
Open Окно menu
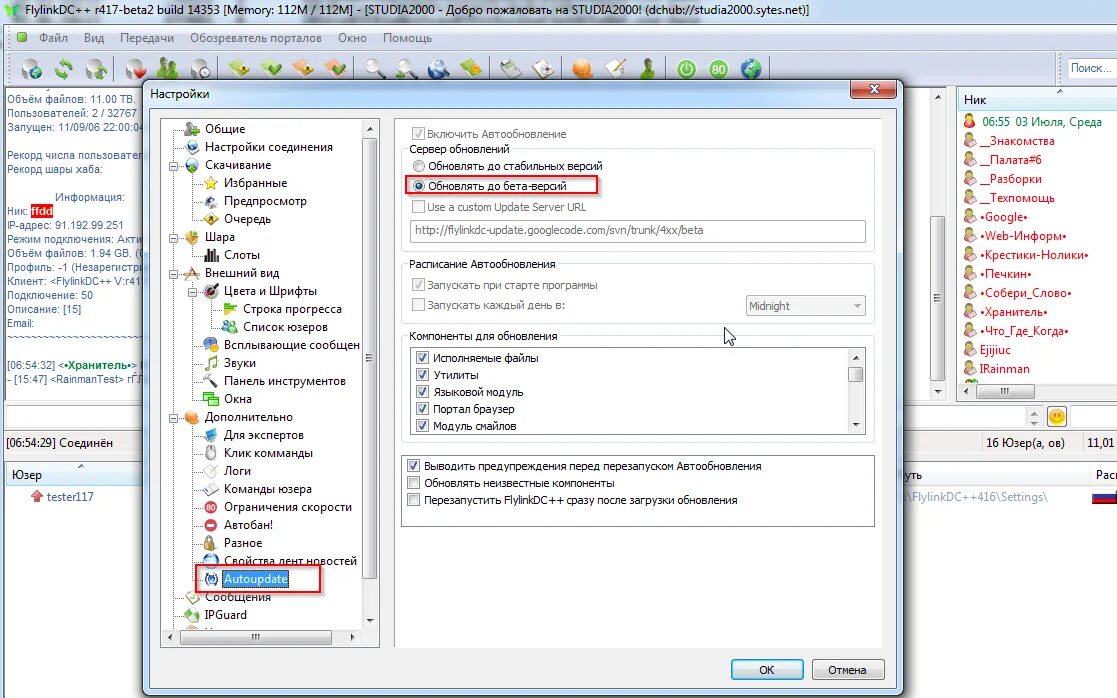tap(352, 38)
